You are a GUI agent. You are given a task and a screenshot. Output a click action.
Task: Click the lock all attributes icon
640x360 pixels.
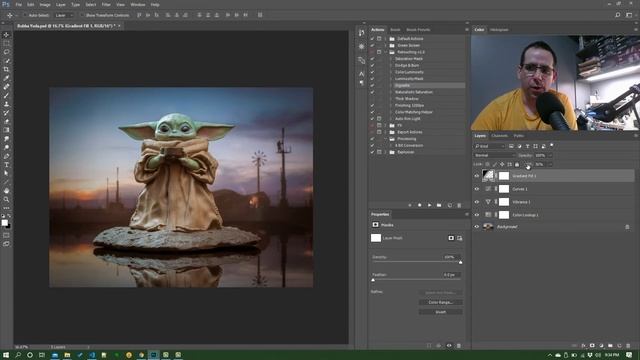pyautogui.click(x=517, y=164)
